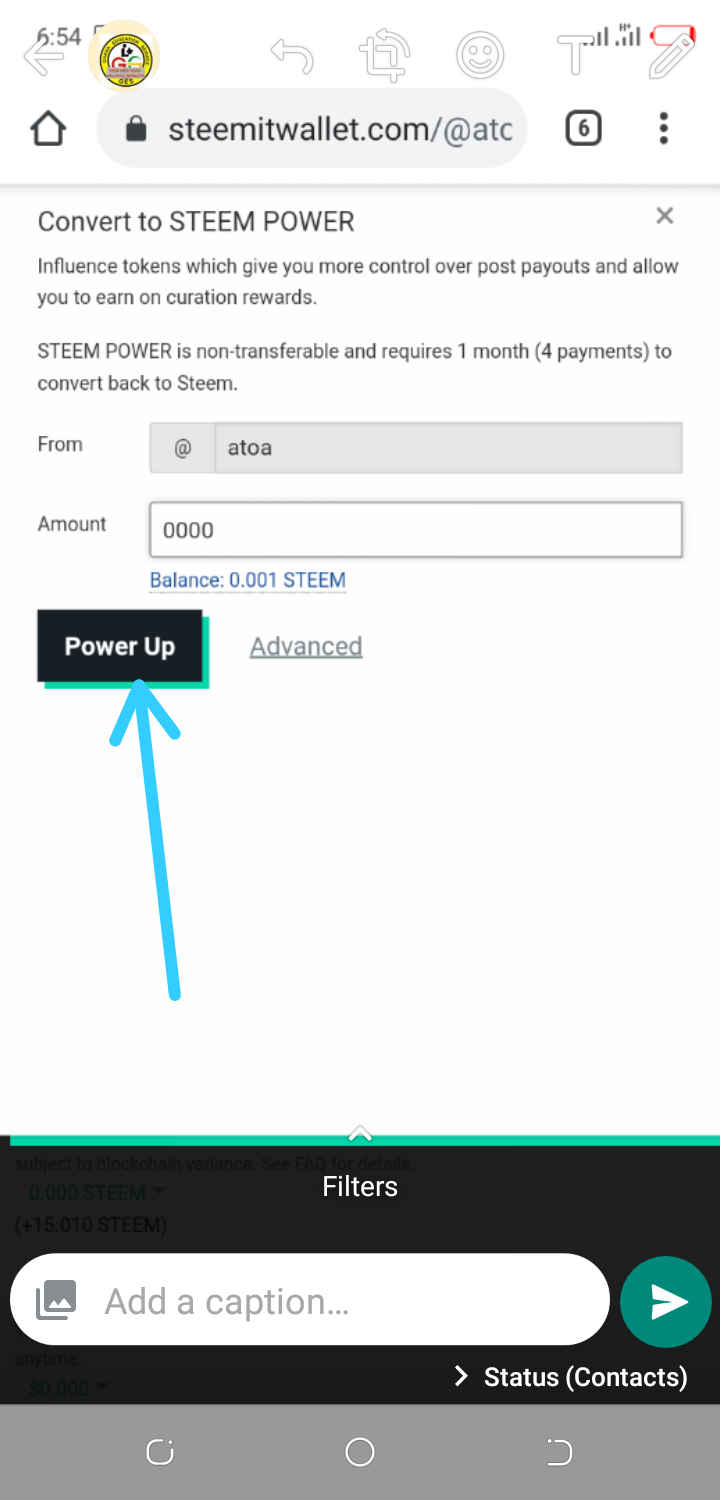Tap the green send button
The image size is (720, 1500).
coord(668,1301)
